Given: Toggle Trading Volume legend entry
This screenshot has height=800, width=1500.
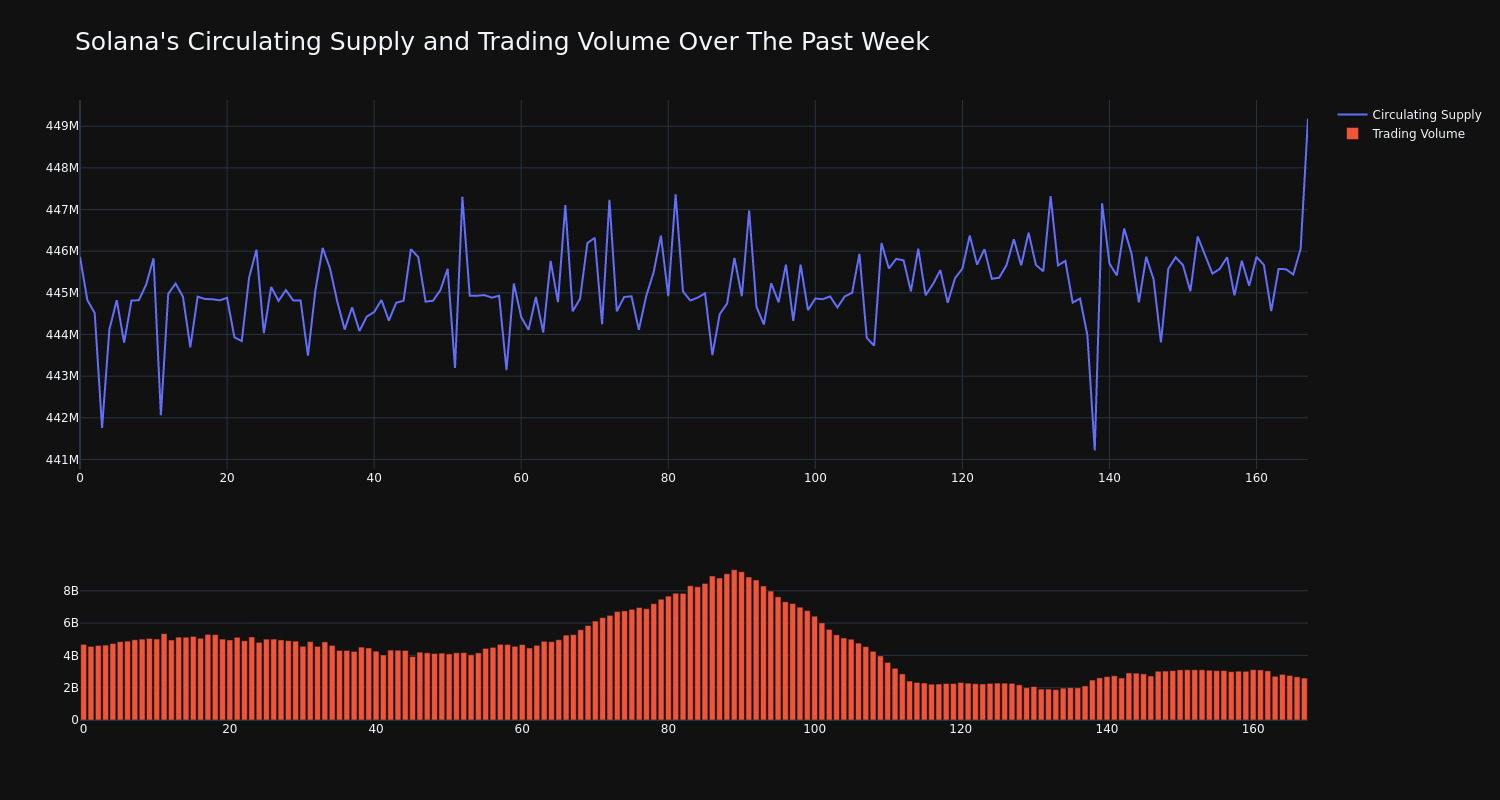Looking at the screenshot, I should coord(1409,134).
